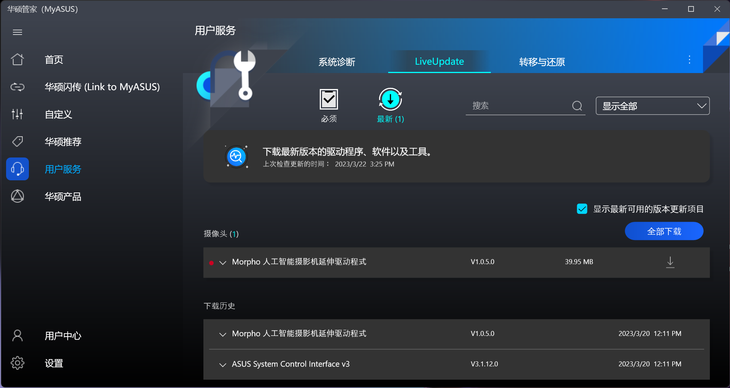Click the 下载历史 heading
The height and width of the screenshot is (388, 730).
[x=219, y=306]
